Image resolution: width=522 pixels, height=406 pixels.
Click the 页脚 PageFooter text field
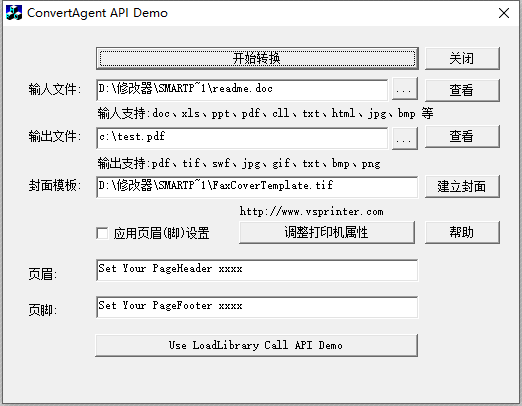[257, 307]
